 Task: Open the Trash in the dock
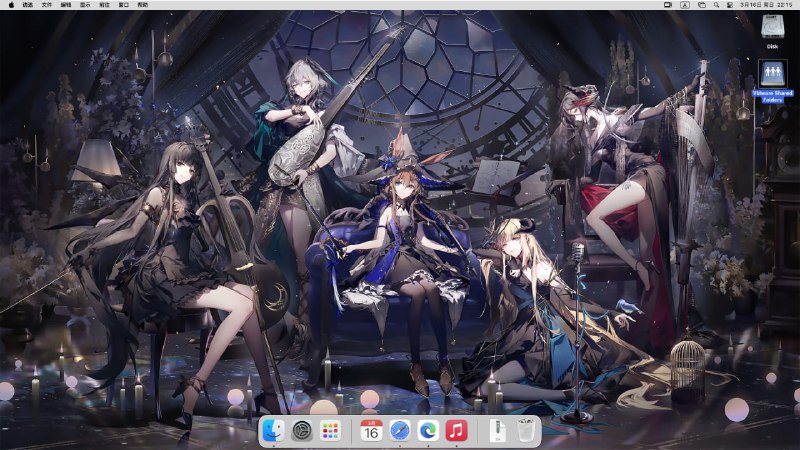tap(526, 431)
